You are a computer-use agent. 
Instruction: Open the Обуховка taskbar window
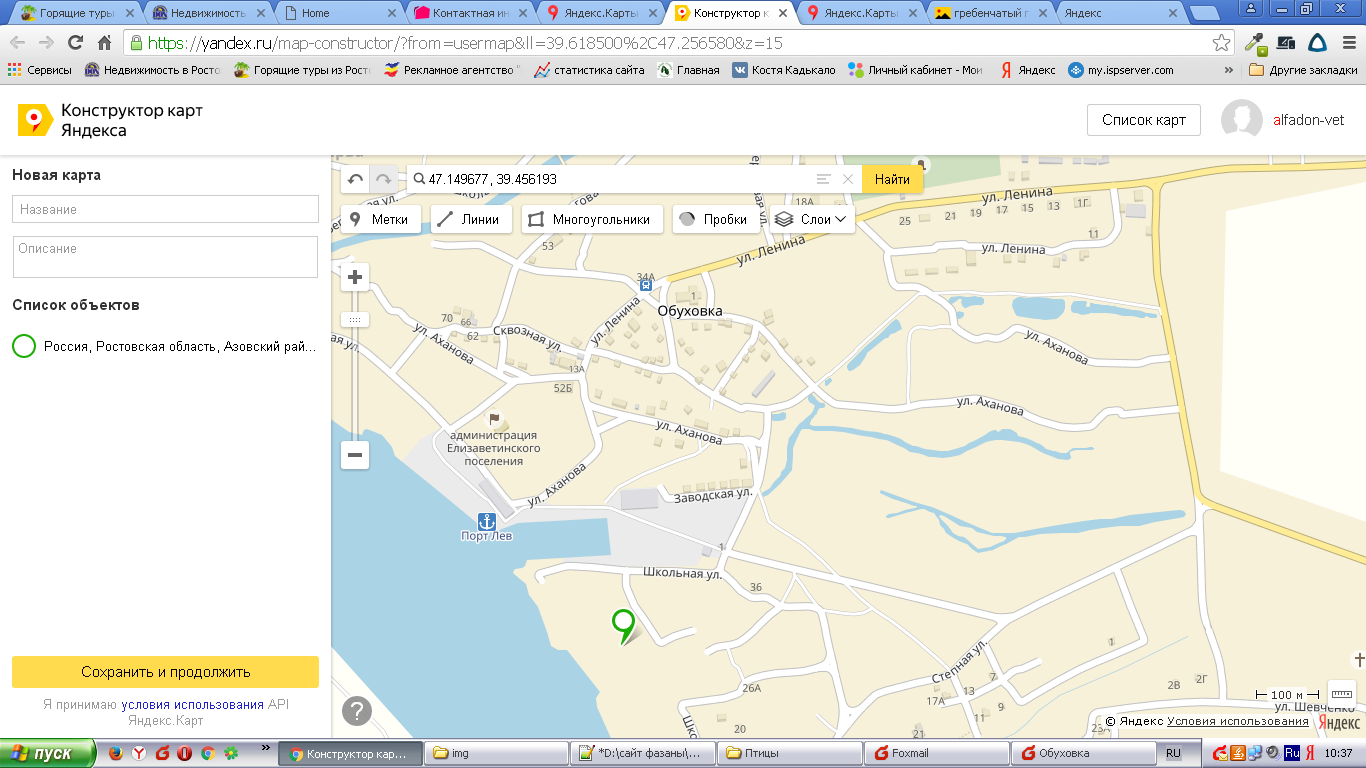coord(1078,753)
